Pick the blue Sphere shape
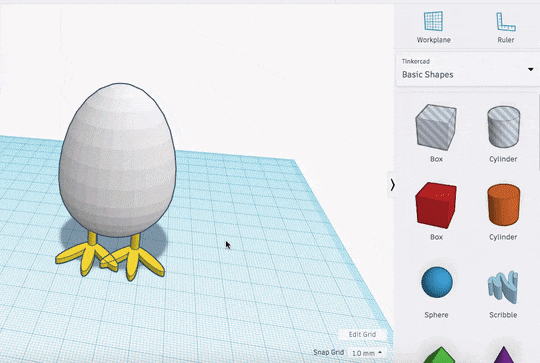Image resolution: width=540 pixels, height=363 pixels. pos(437,282)
